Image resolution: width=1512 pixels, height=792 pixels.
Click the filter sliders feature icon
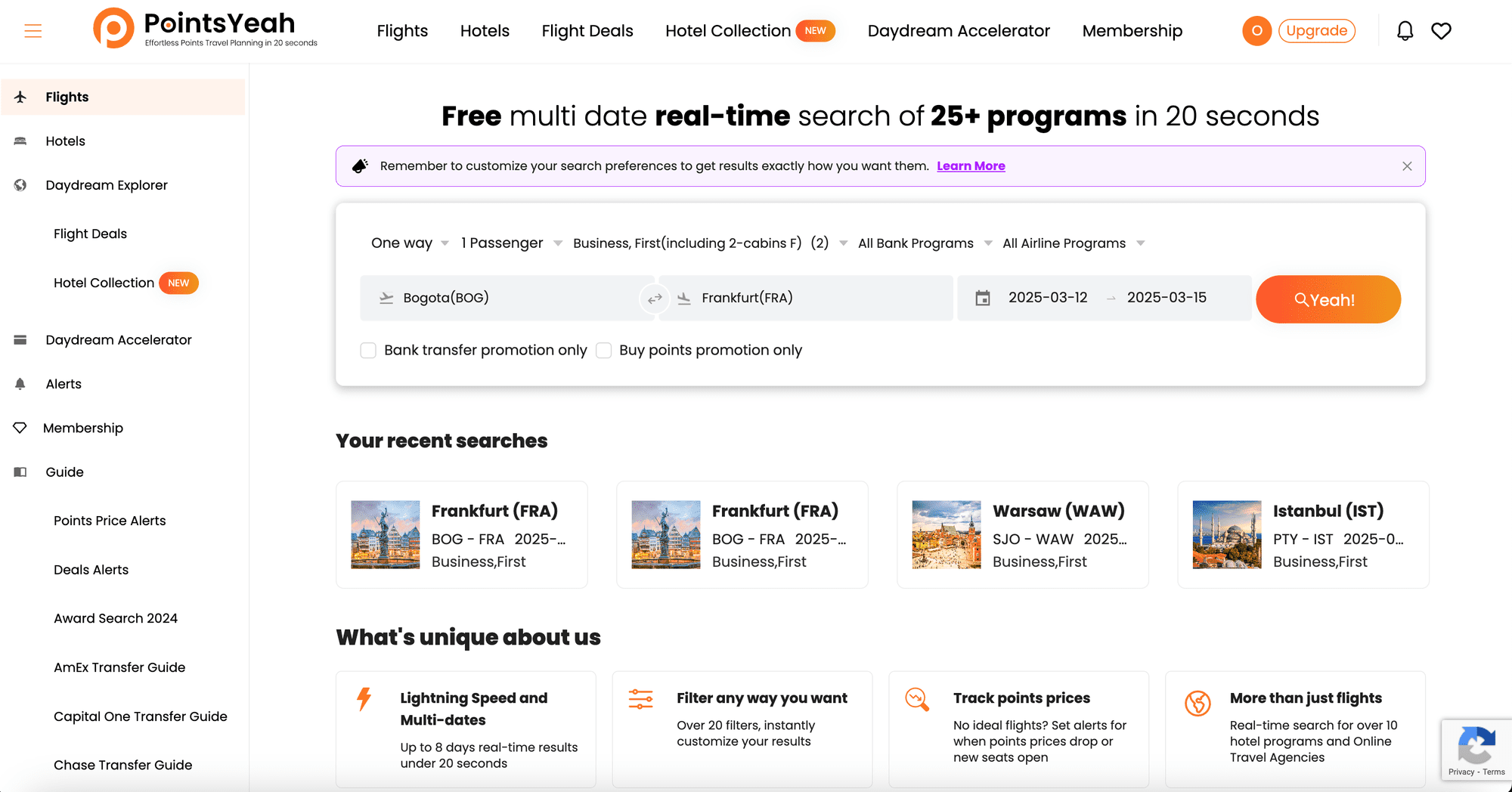tap(641, 699)
